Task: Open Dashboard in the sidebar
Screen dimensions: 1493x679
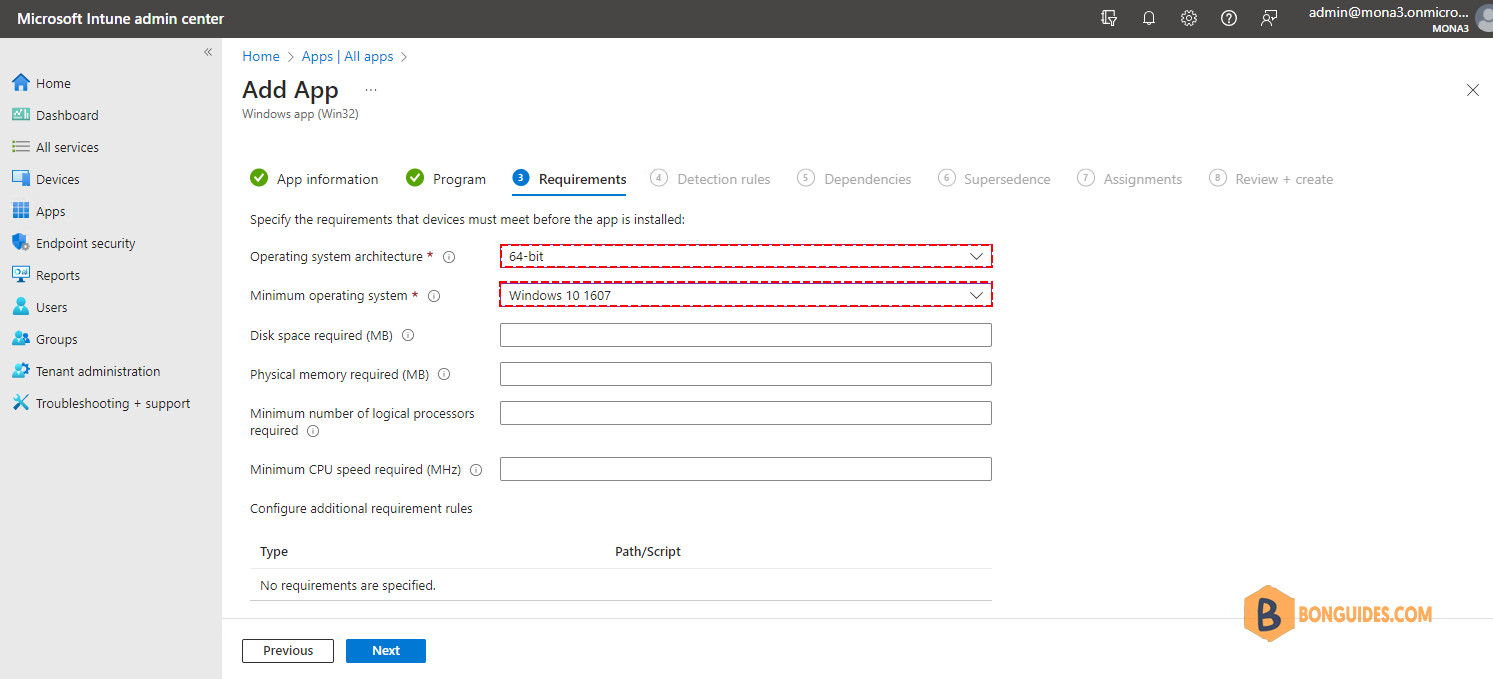Action: click(x=67, y=115)
